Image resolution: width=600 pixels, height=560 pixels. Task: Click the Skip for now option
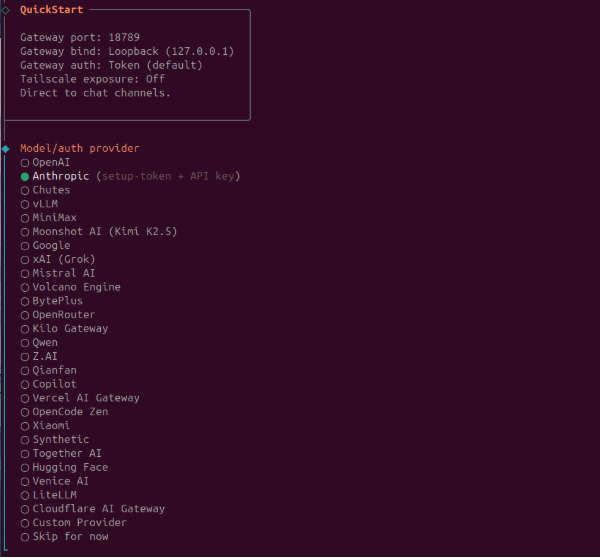pyautogui.click(x=70, y=537)
